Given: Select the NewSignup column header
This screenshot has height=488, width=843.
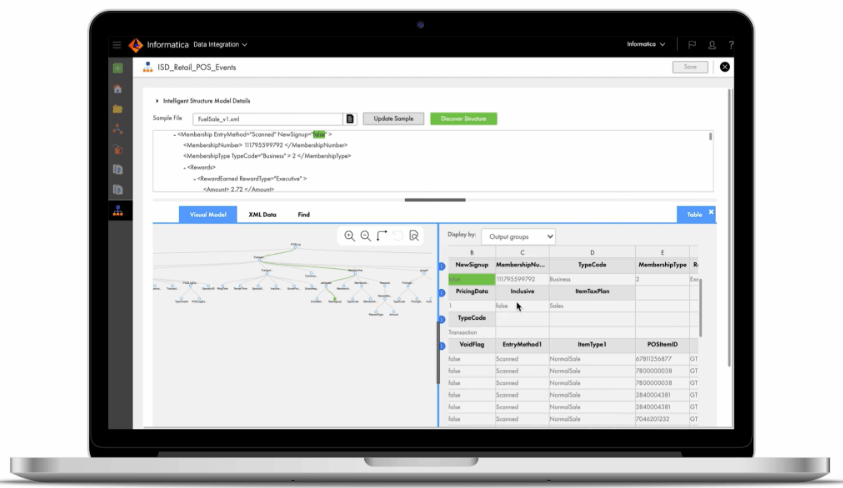Looking at the screenshot, I should [471, 265].
